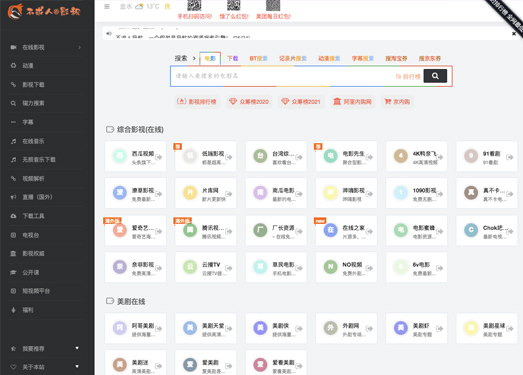Click the bank icon beside 影视权威

pyautogui.click(x=13, y=254)
